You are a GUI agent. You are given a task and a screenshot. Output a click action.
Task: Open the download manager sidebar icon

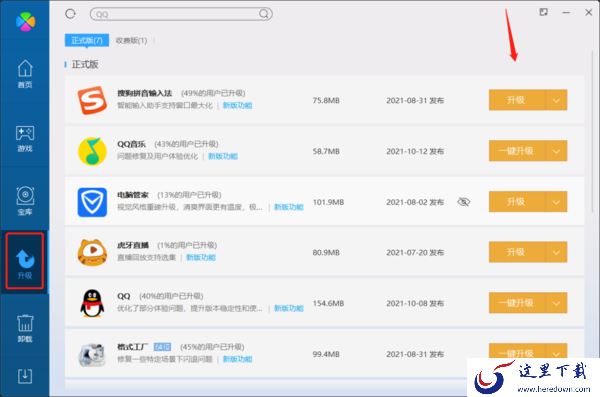25,376
